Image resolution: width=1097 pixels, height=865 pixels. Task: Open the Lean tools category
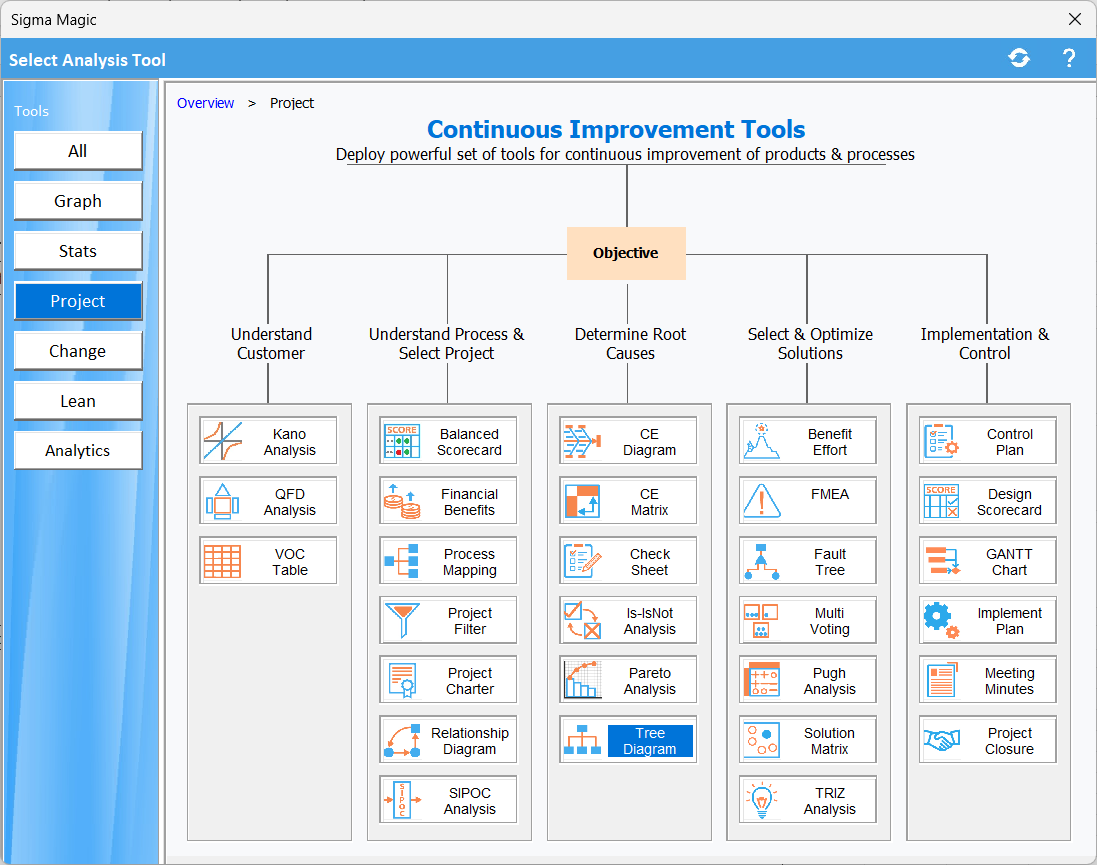pos(78,401)
